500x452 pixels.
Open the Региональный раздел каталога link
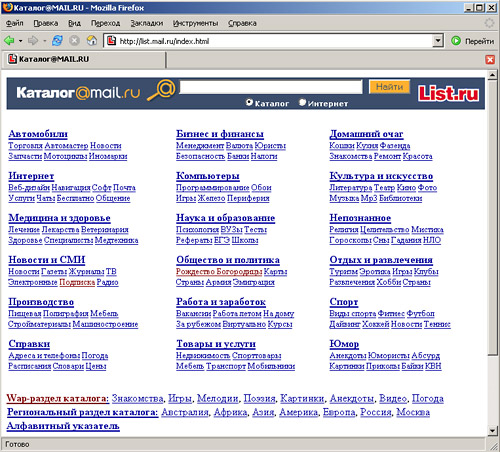click(x=82, y=412)
